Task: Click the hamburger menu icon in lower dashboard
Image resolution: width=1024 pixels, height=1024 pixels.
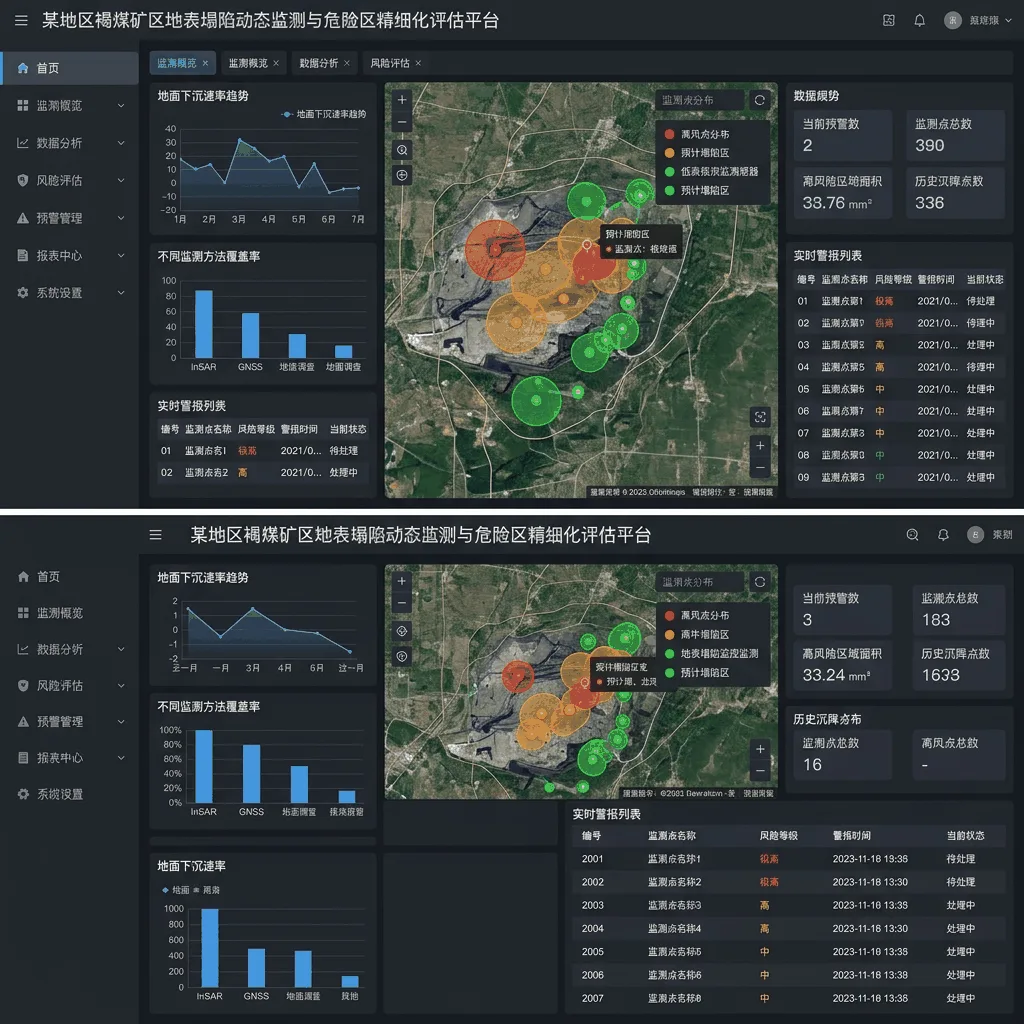Action: coord(155,535)
